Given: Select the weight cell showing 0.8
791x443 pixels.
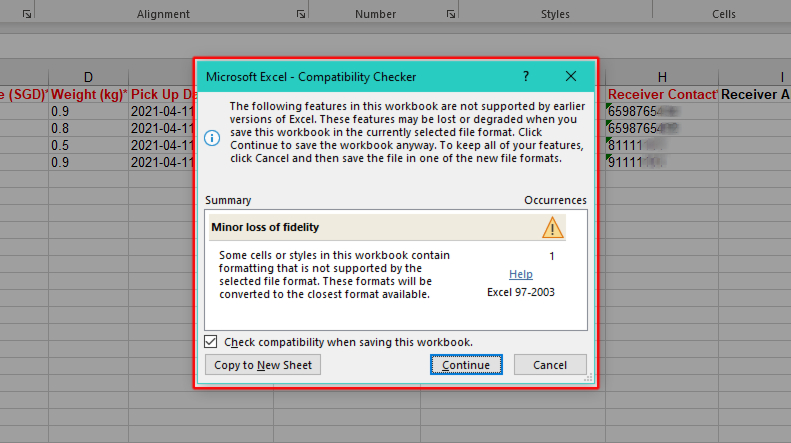Looking at the screenshot, I should pos(88,128).
